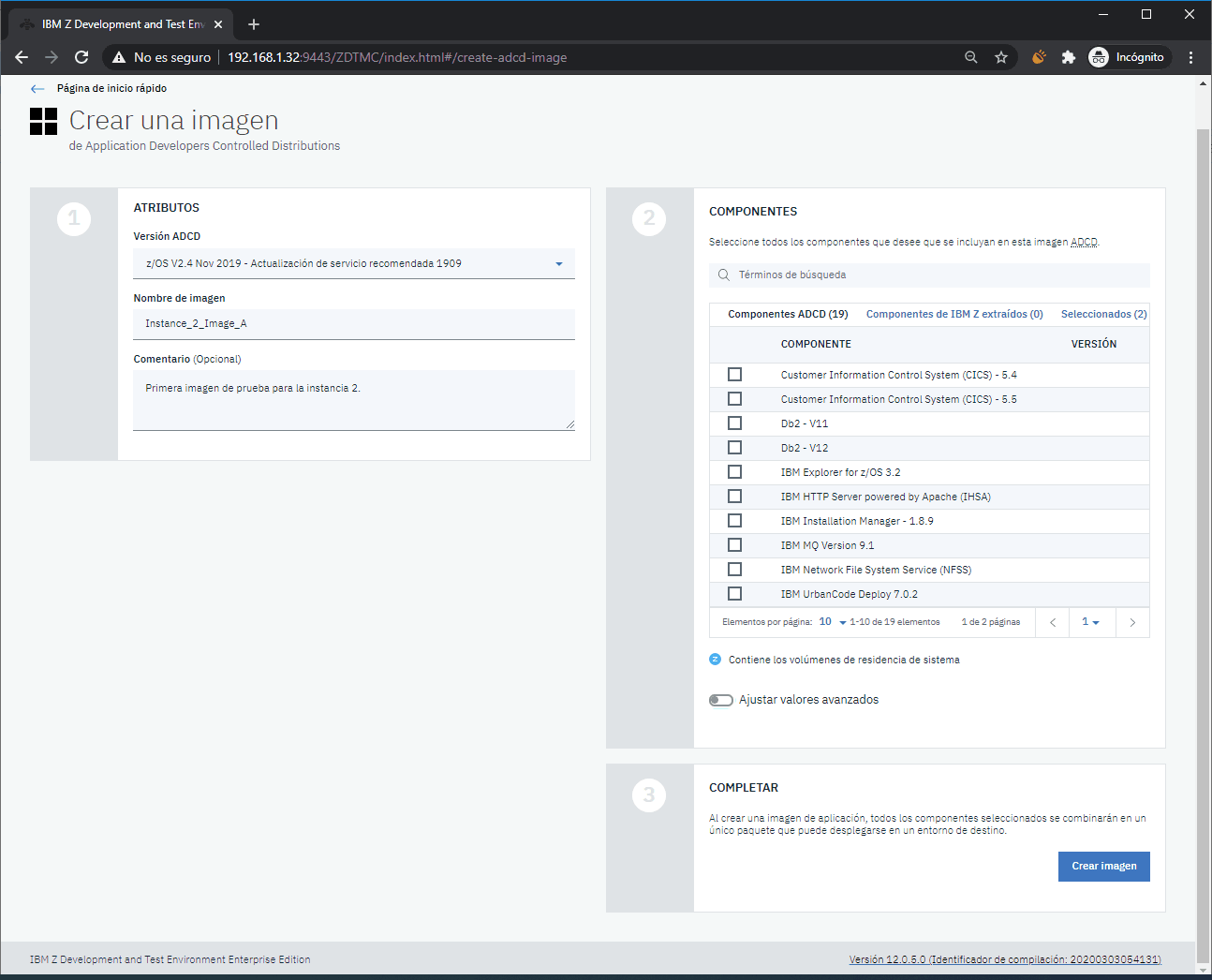The height and width of the screenshot is (980, 1212).
Task: Open Chrome three-dot menu
Action: pos(1190,57)
